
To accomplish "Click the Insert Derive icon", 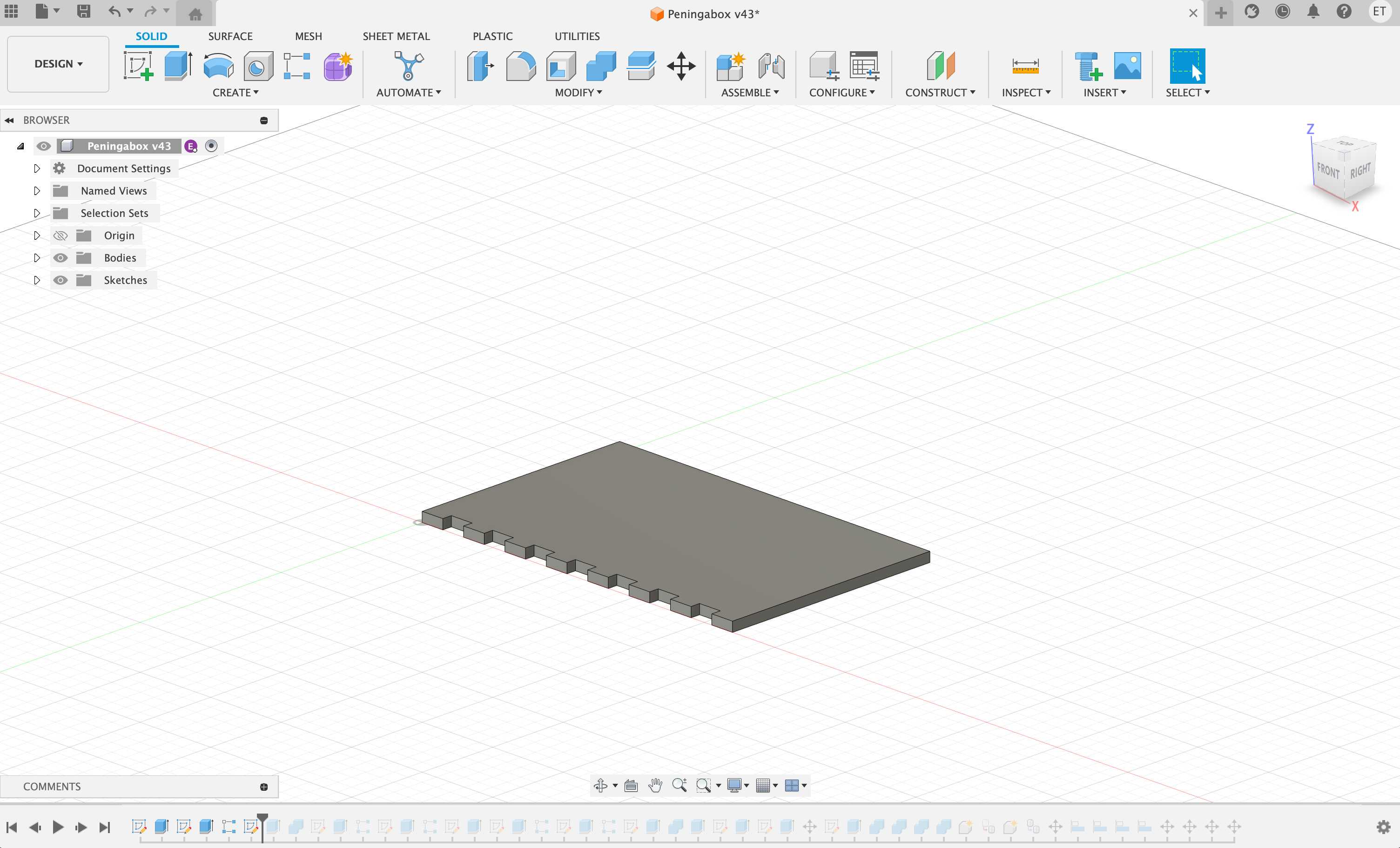I will pyautogui.click(x=1088, y=66).
